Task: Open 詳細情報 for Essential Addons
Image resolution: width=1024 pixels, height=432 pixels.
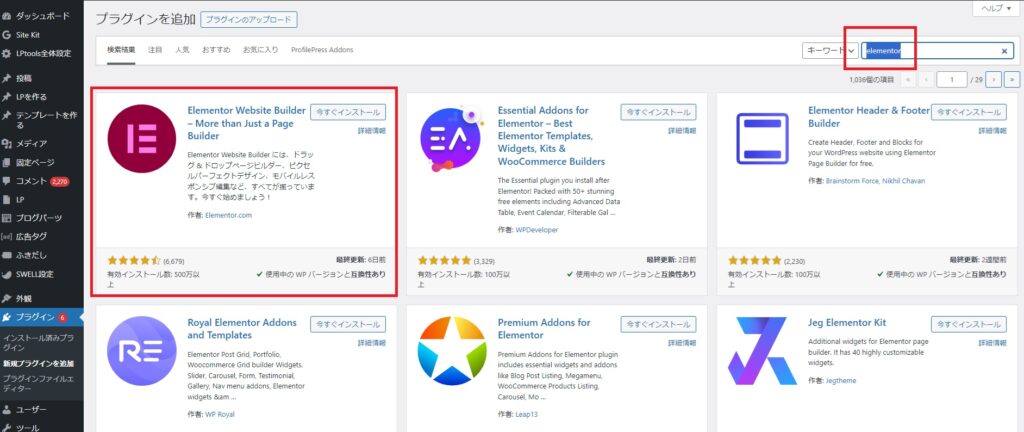Action: [682, 131]
